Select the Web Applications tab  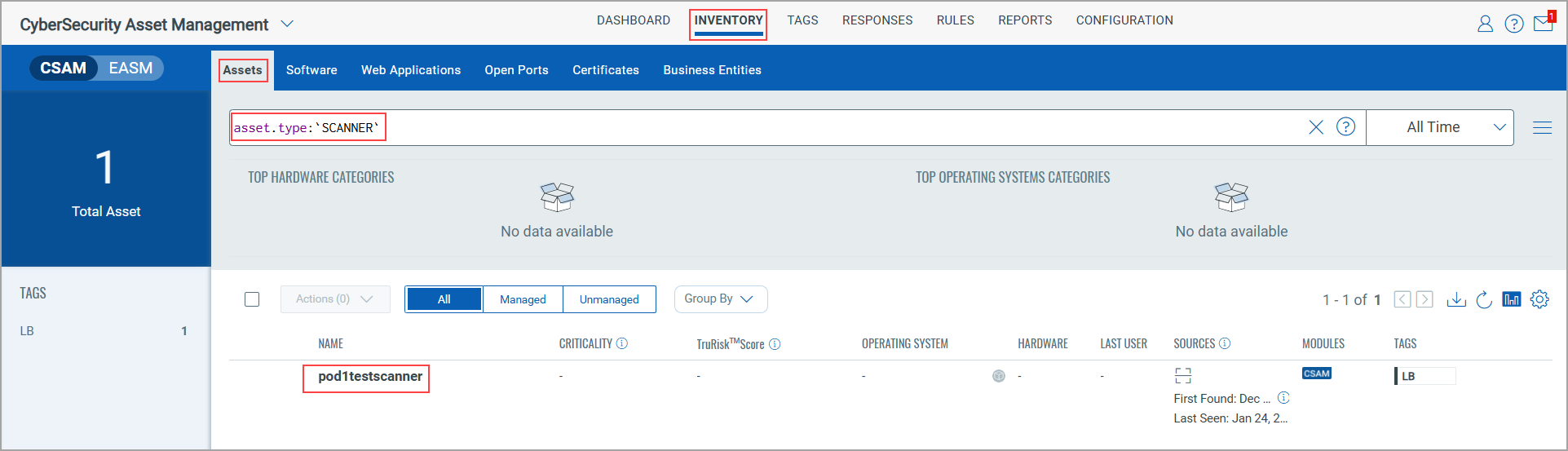(411, 70)
